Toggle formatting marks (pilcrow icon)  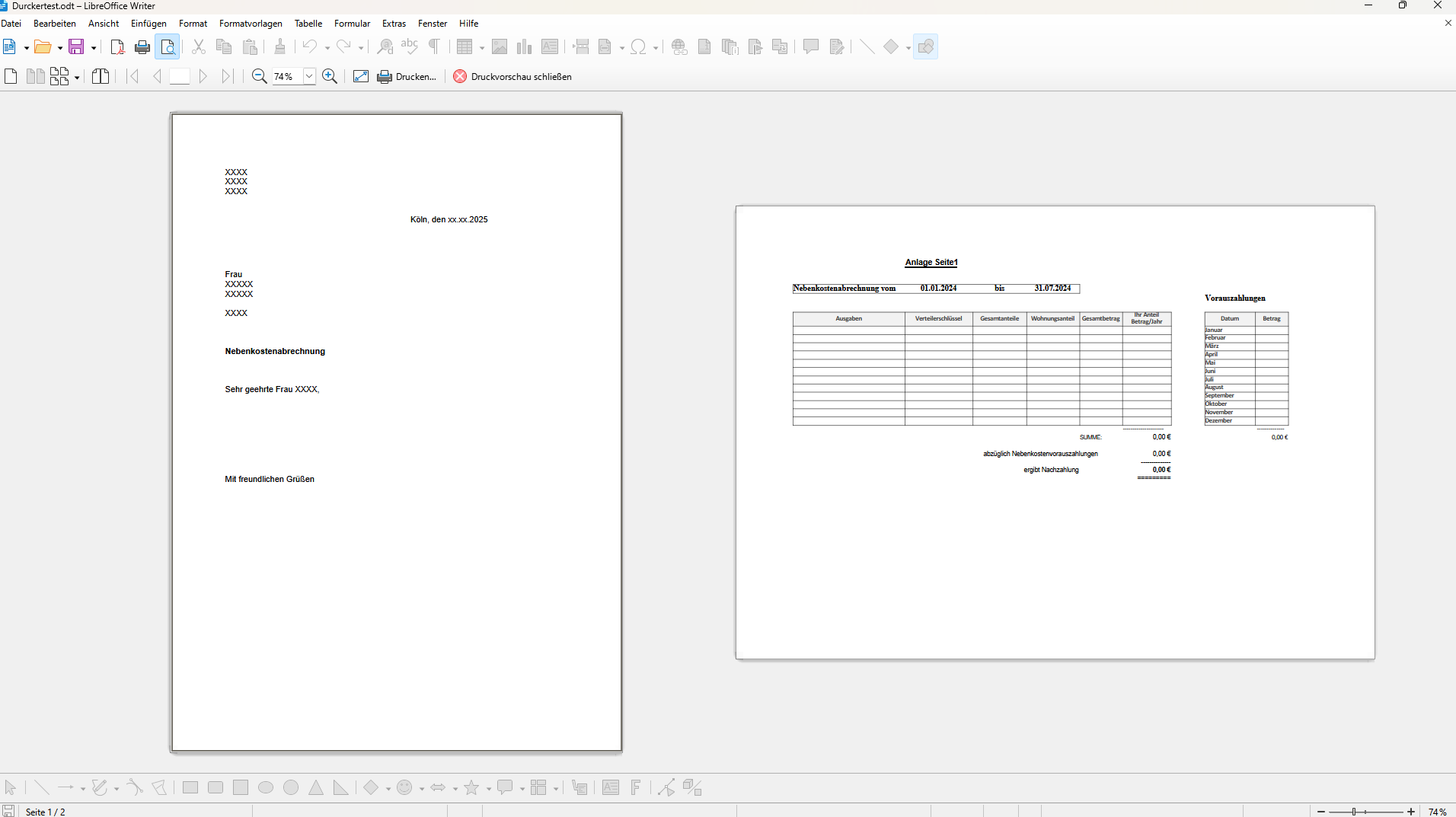[x=434, y=47]
